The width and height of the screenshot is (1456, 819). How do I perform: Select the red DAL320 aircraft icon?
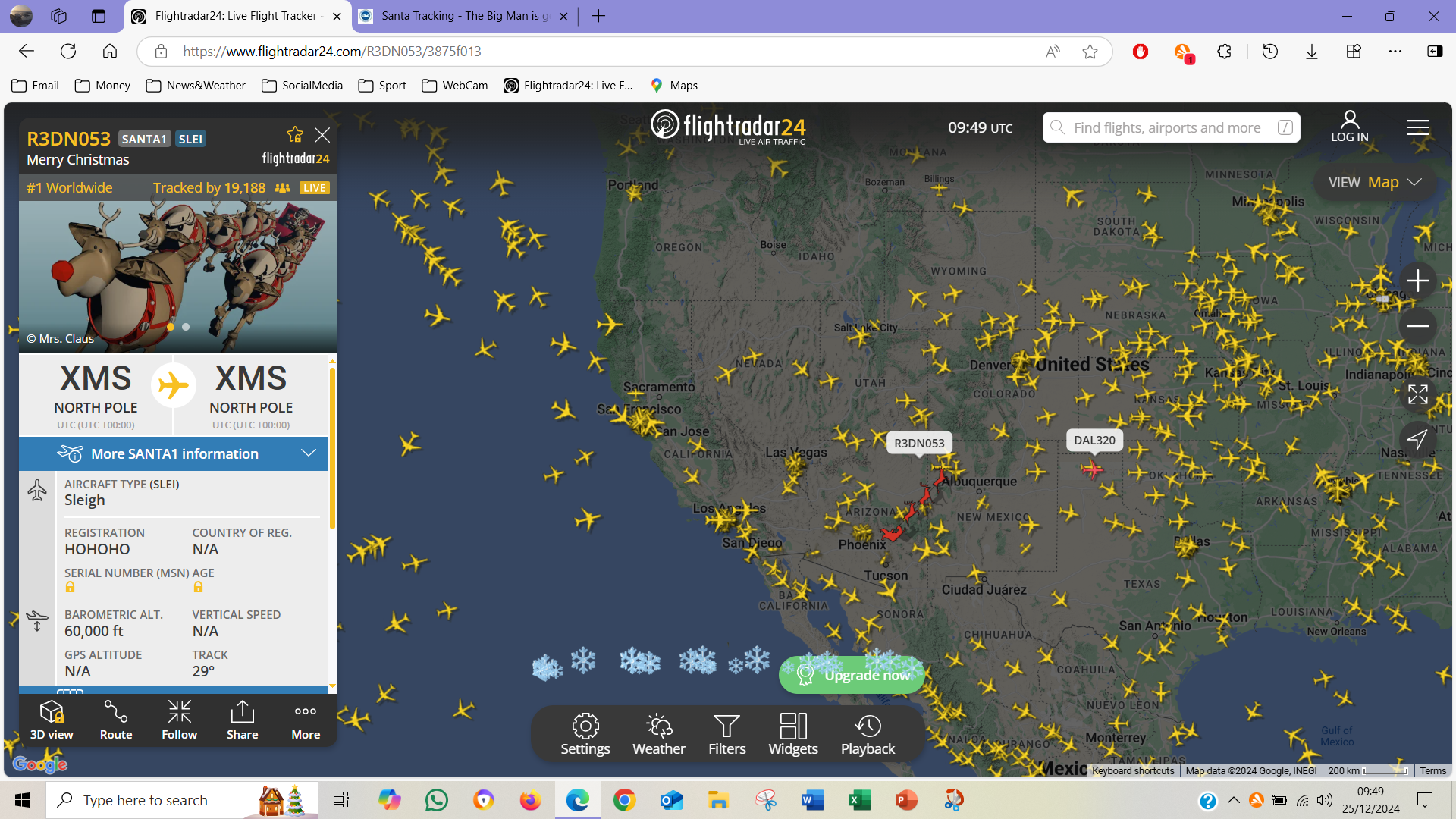[1092, 469]
